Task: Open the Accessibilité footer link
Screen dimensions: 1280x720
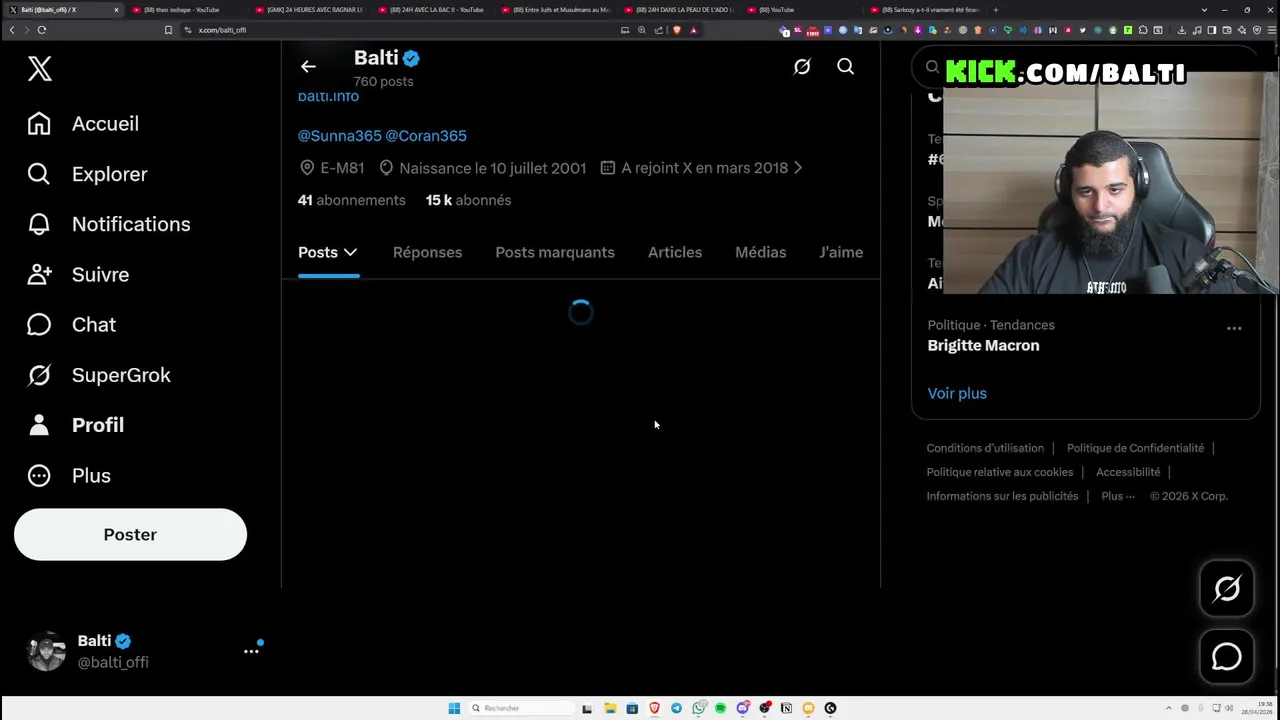Action: click(x=1128, y=472)
